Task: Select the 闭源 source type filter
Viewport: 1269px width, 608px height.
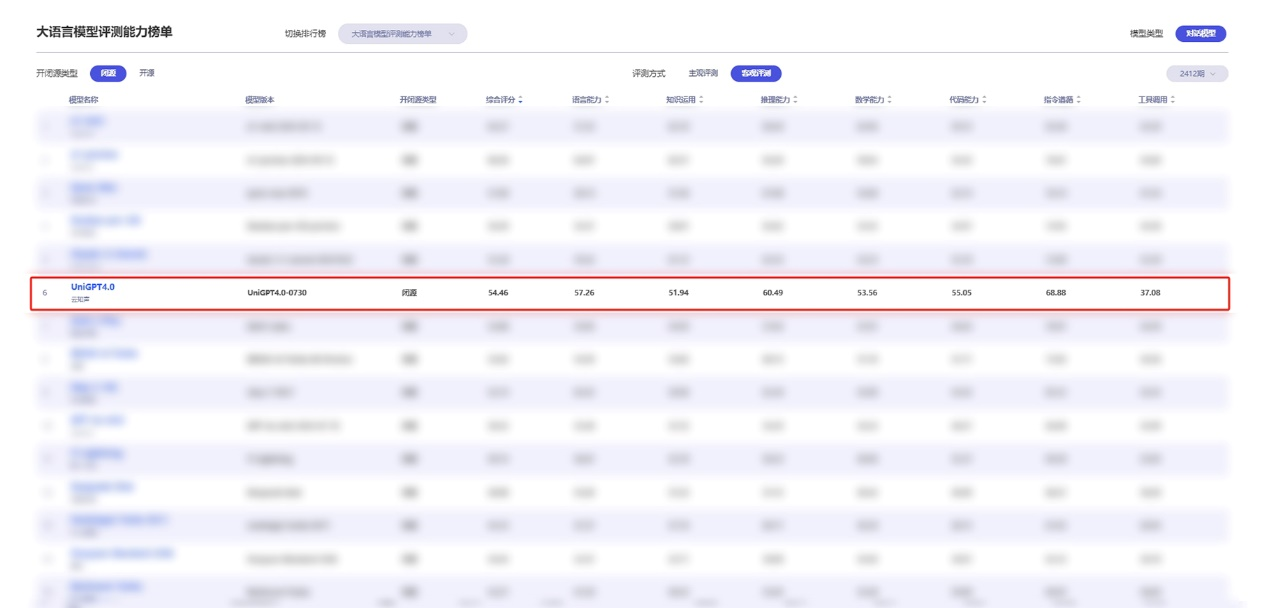Action: [x=108, y=73]
